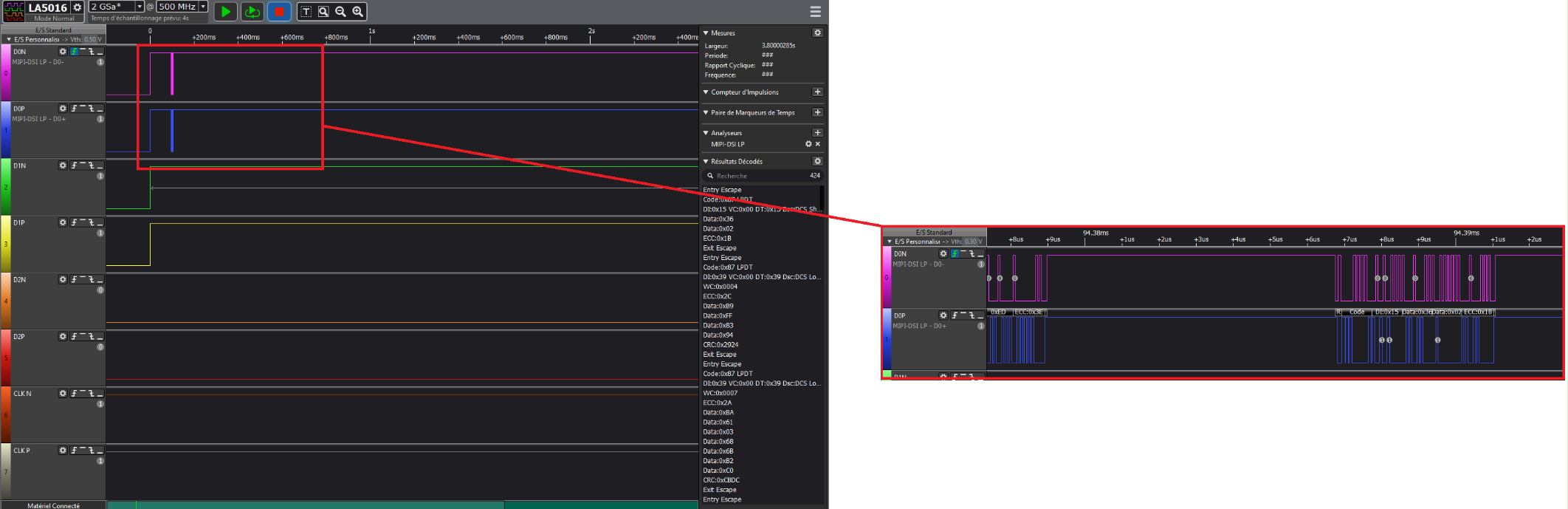
Task: Toggle low-level trigger on D1N channel
Action: (100, 165)
